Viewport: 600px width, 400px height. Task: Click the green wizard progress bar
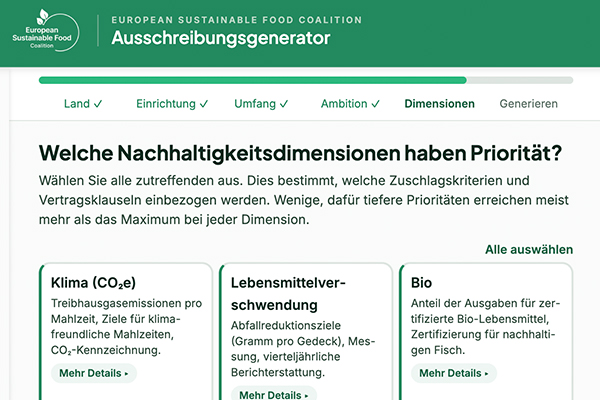point(306,80)
